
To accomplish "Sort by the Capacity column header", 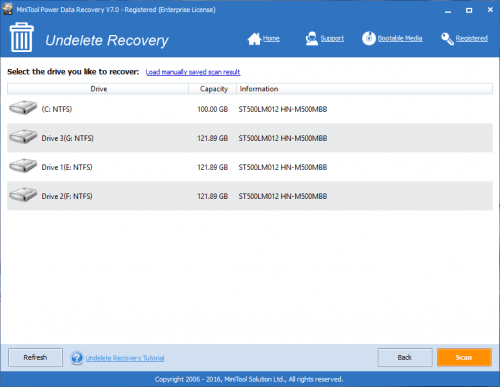I will [213, 89].
